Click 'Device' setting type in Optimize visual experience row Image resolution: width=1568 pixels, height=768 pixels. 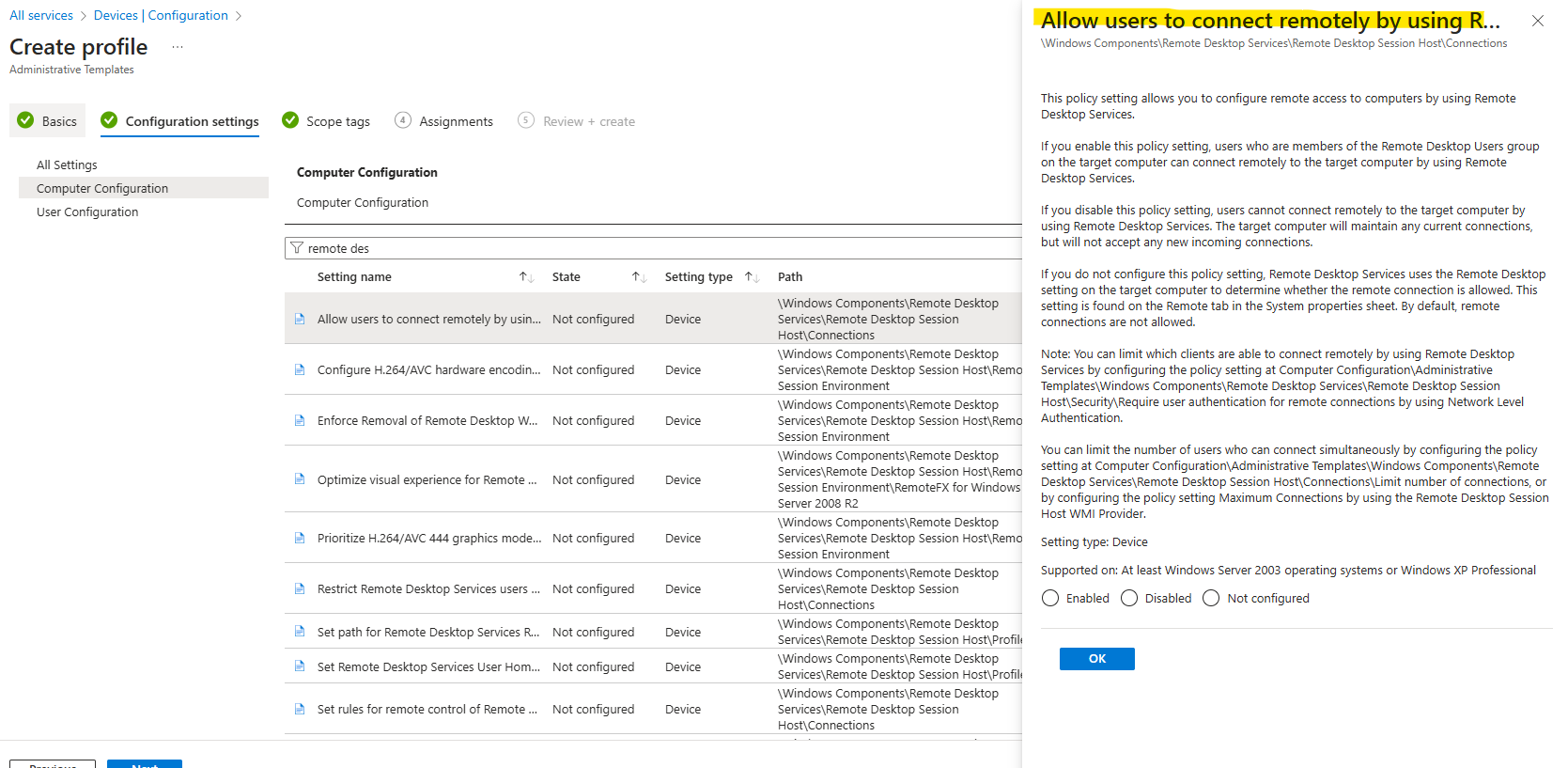coord(683,479)
